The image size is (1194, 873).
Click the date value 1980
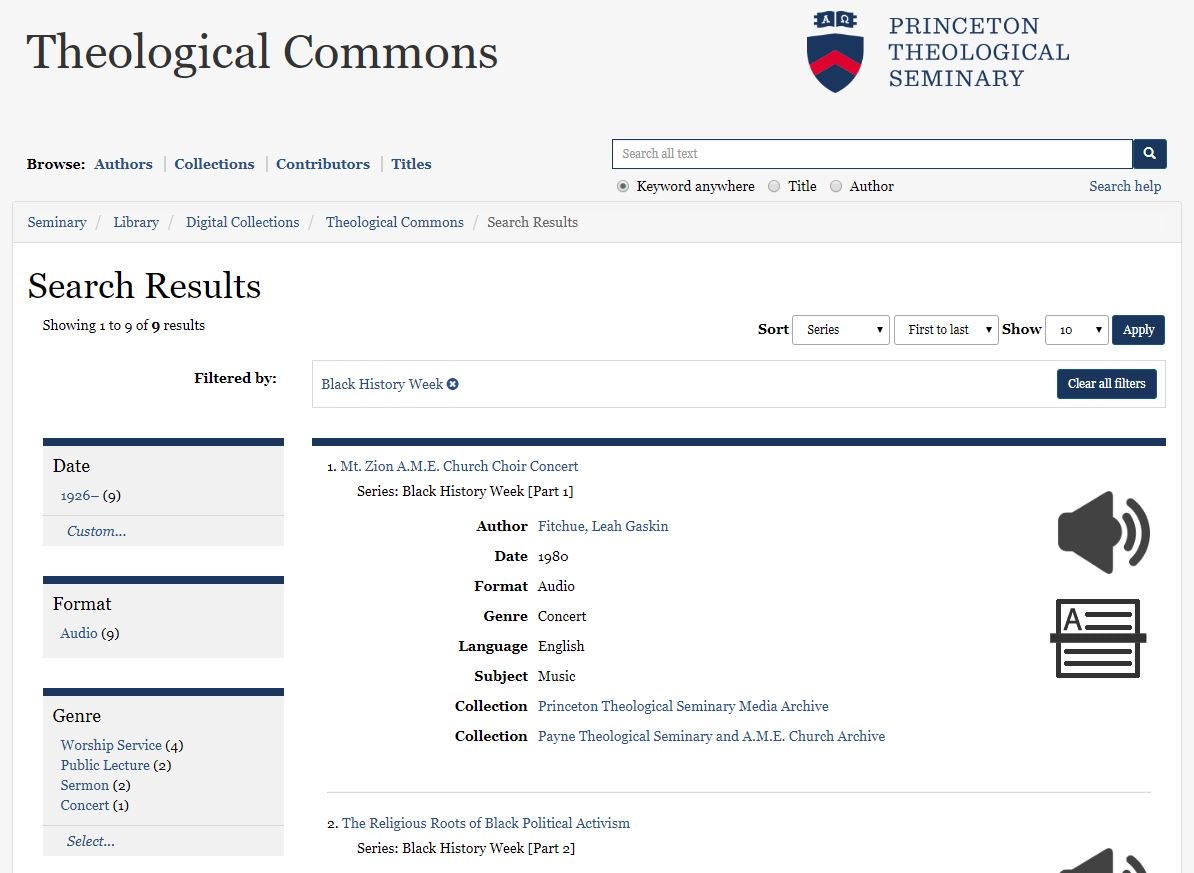coord(553,557)
